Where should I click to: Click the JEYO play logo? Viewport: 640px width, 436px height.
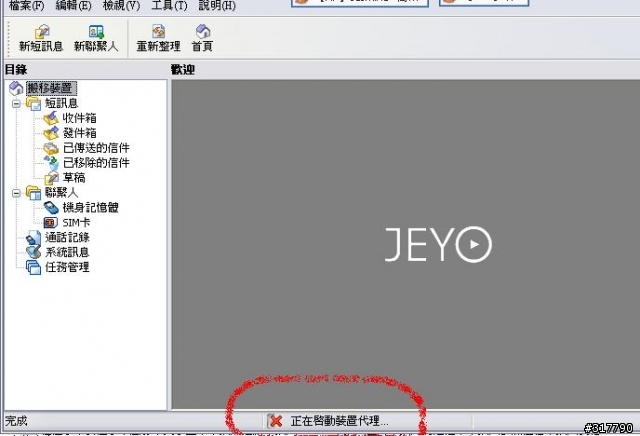438,244
